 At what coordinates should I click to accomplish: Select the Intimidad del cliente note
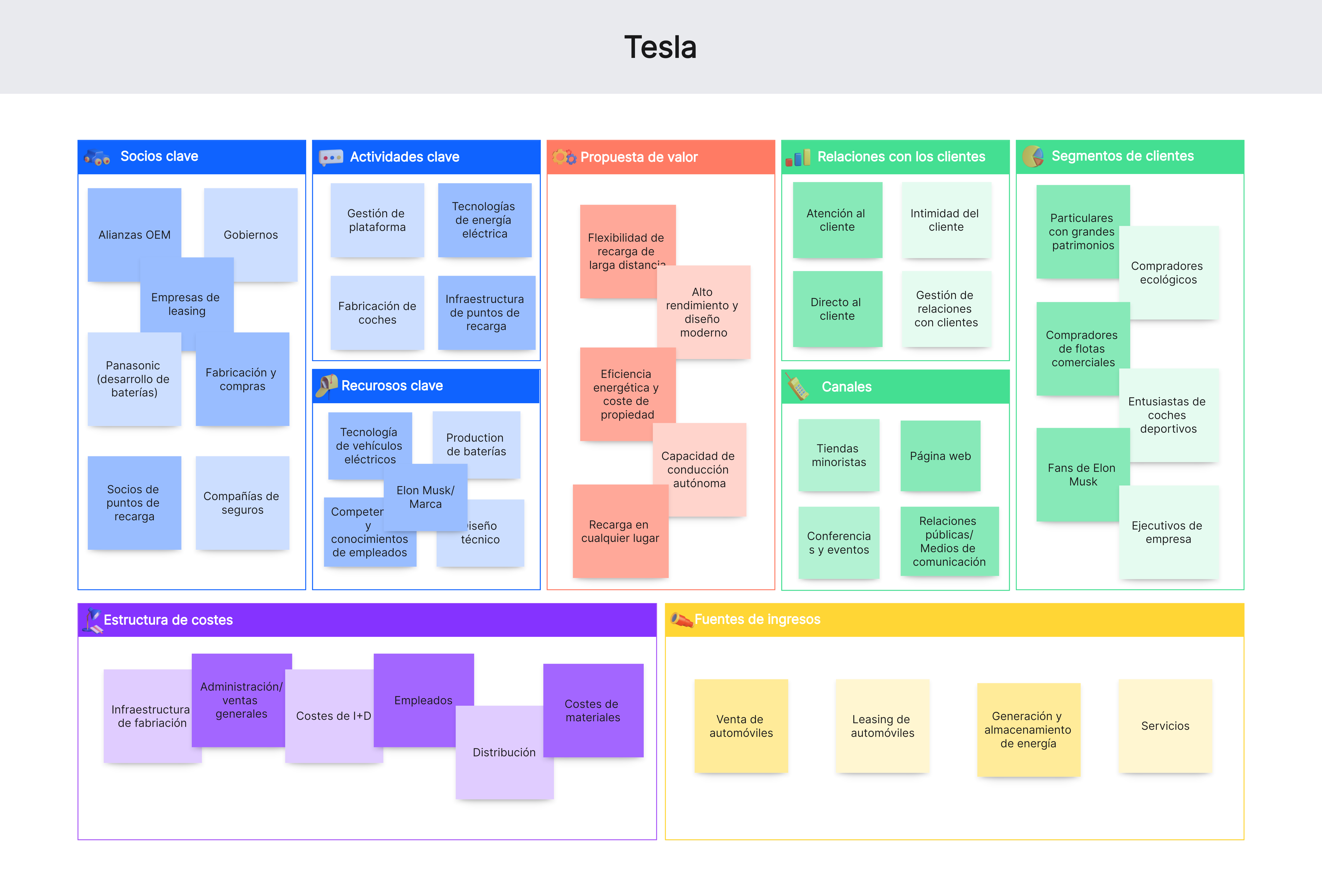click(x=946, y=220)
